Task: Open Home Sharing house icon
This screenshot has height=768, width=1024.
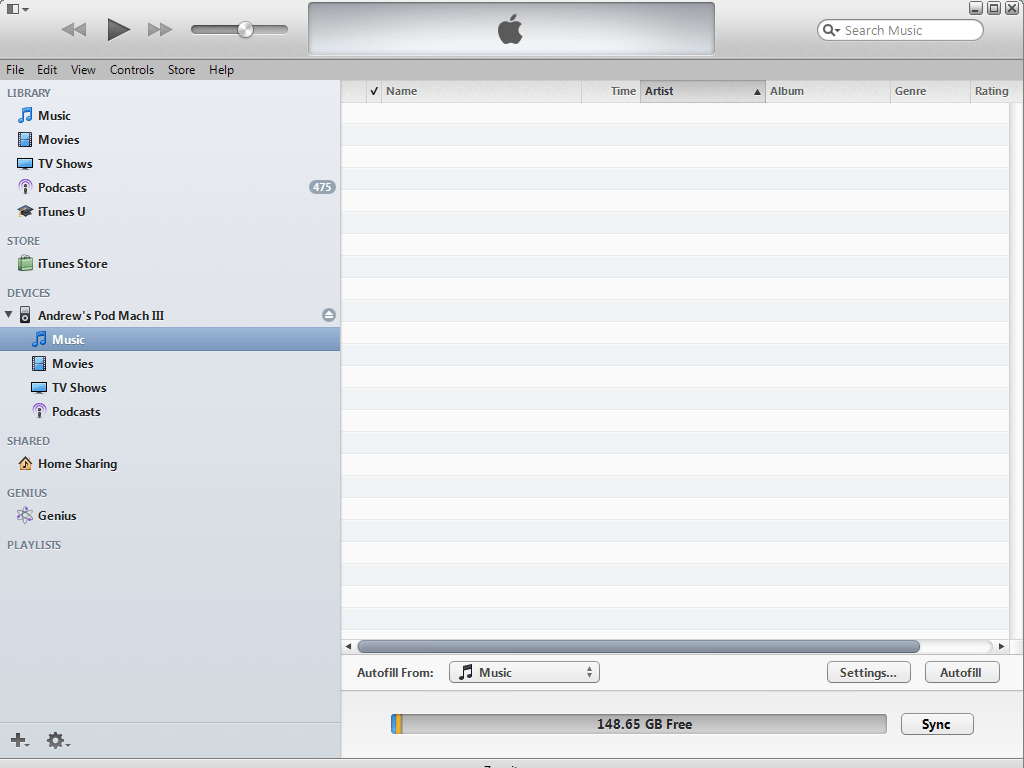Action: point(25,464)
